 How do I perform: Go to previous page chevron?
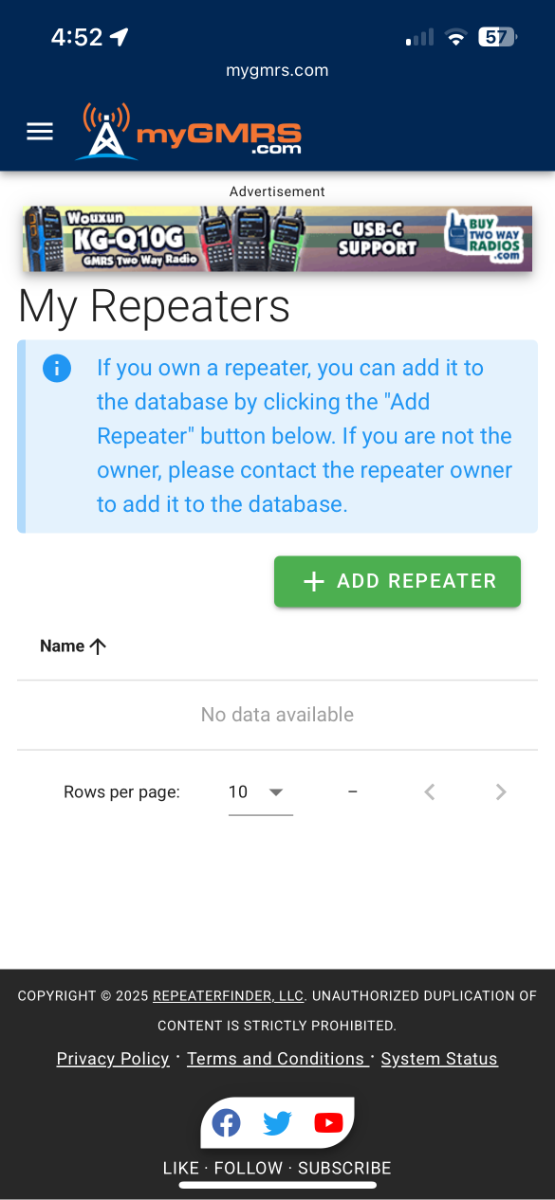(x=429, y=792)
